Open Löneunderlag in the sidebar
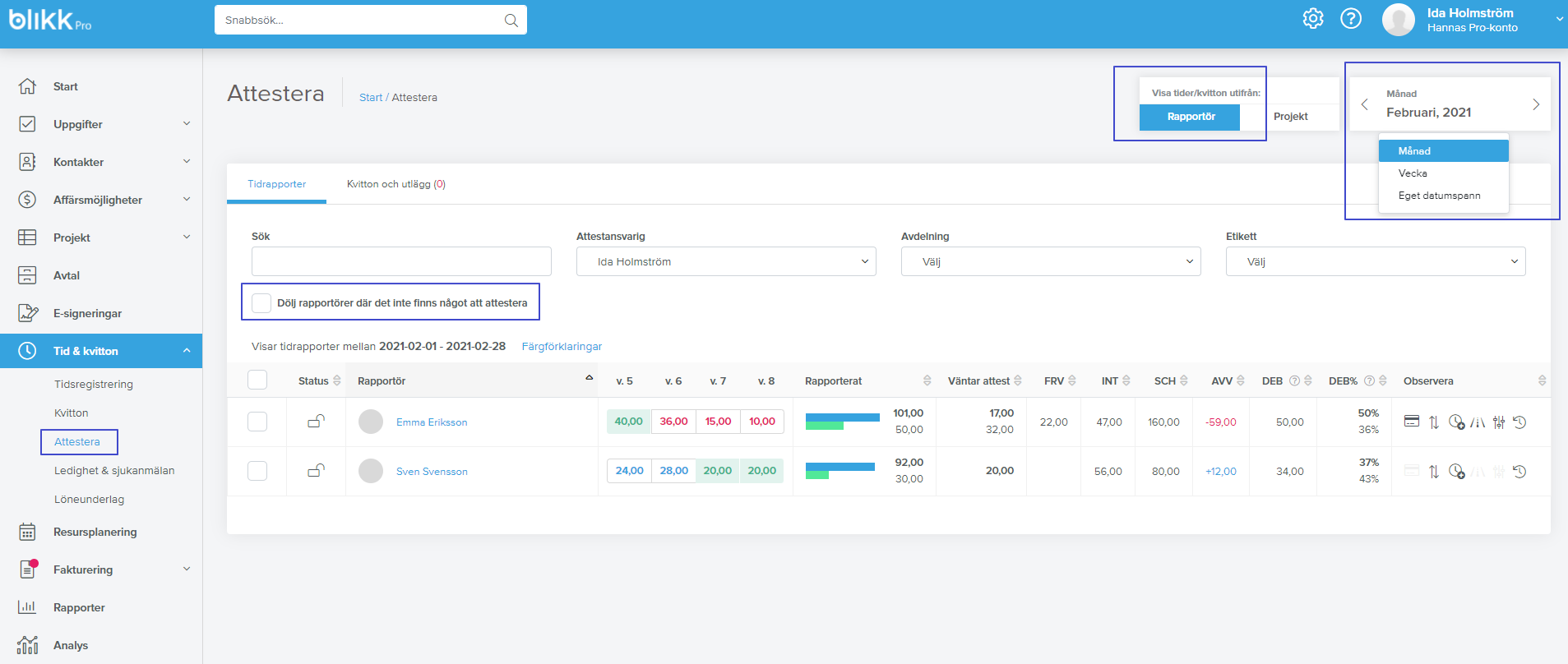Screen dimensions: 1568x664 point(90,499)
